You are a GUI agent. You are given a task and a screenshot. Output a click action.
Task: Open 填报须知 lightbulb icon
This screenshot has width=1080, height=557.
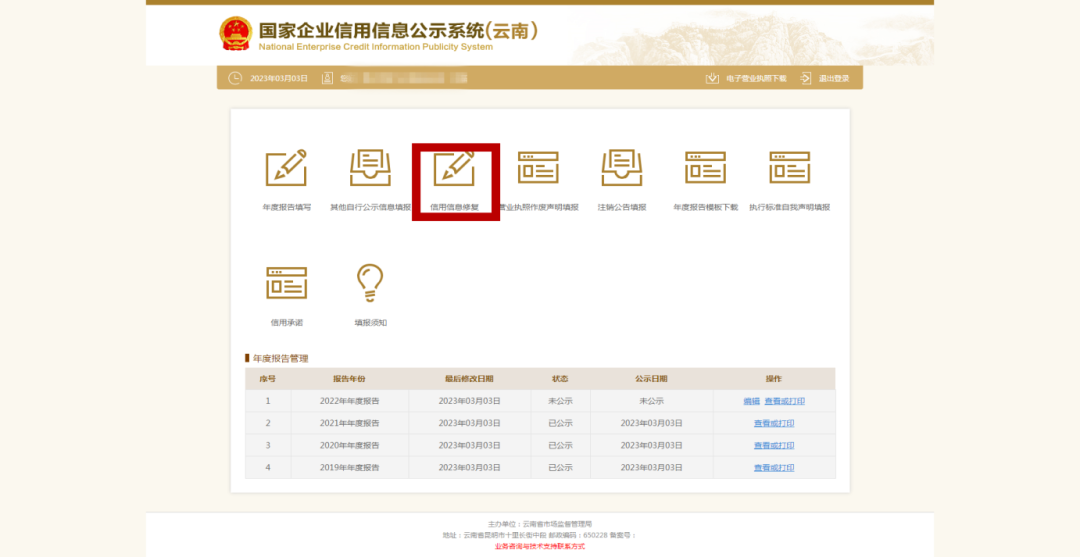tap(371, 283)
